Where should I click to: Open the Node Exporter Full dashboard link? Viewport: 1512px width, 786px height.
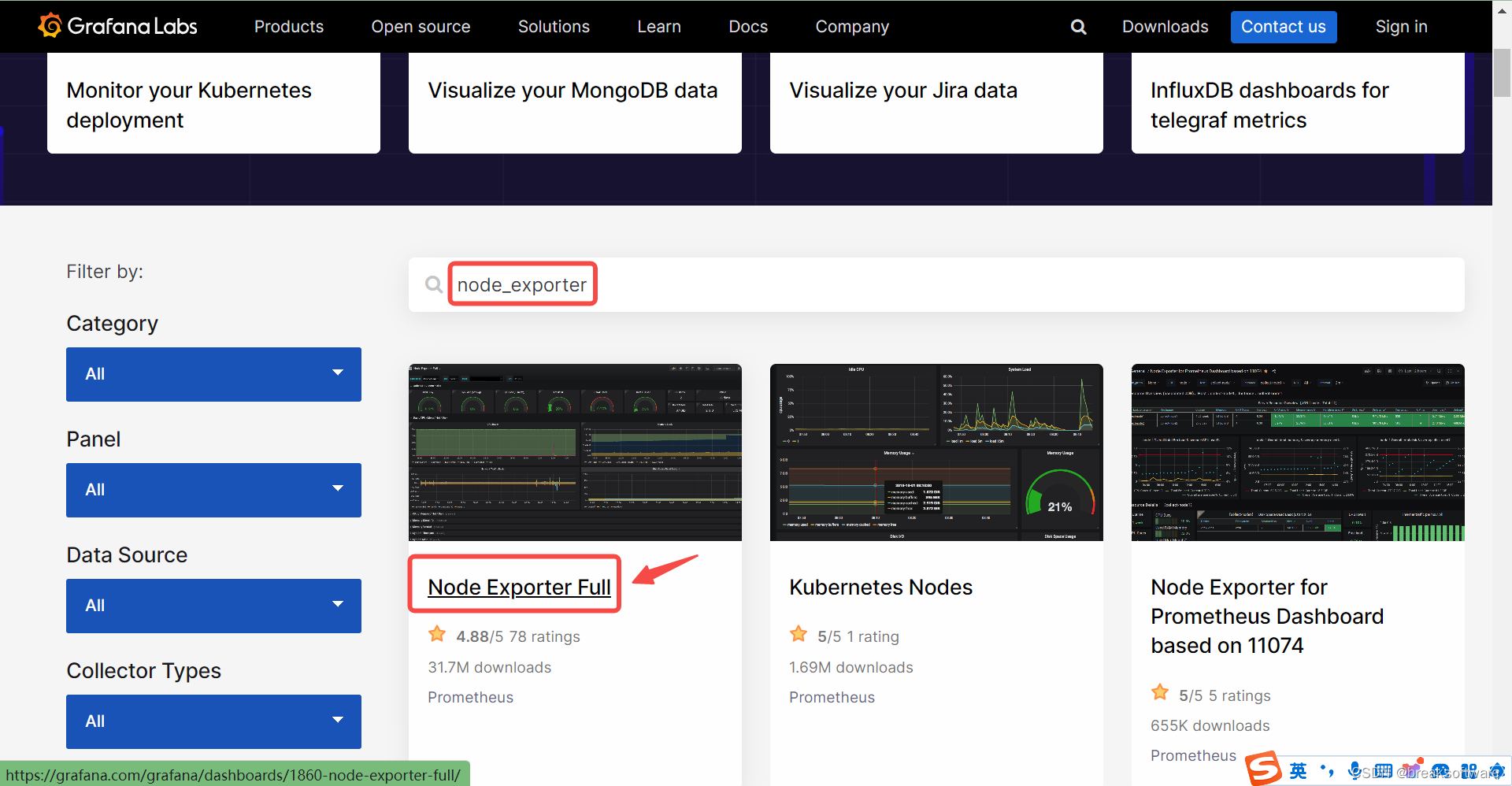point(519,588)
